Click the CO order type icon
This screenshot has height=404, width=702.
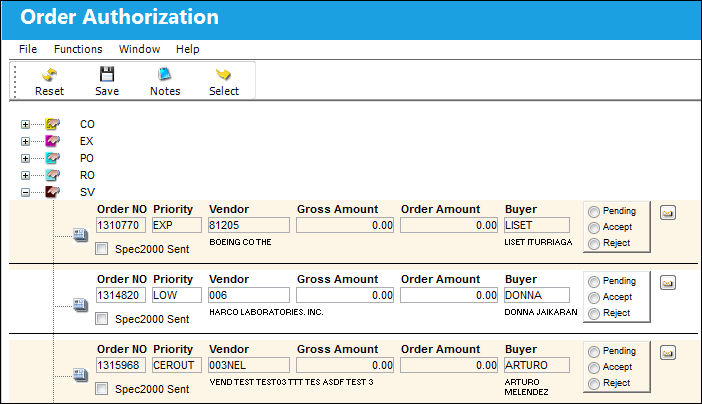pos(52,124)
